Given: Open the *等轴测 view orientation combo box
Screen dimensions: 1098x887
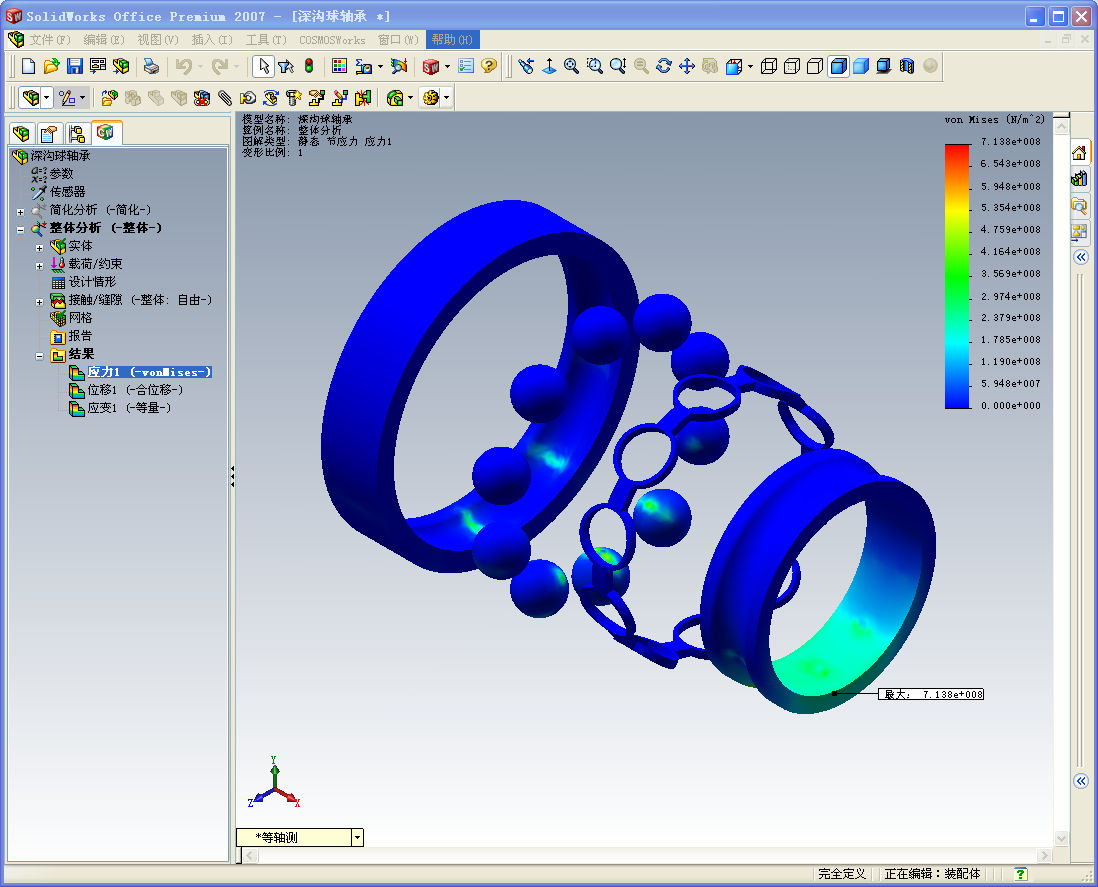Looking at the screenshot, I should coord(300,837).
